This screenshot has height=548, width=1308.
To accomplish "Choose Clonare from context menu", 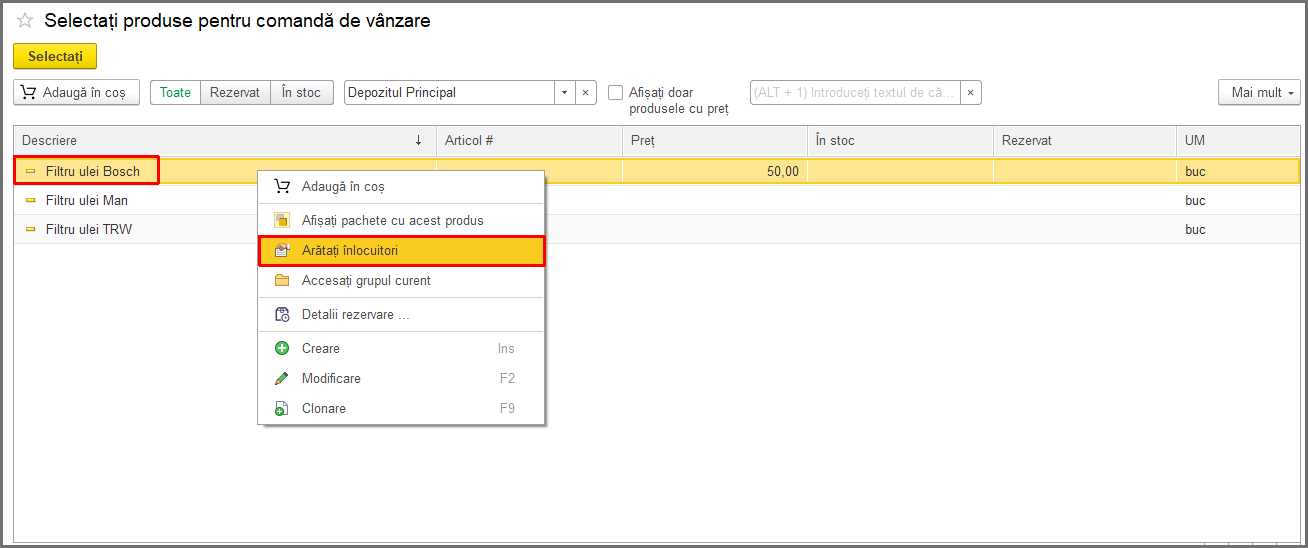I will (x=401, y=408).
